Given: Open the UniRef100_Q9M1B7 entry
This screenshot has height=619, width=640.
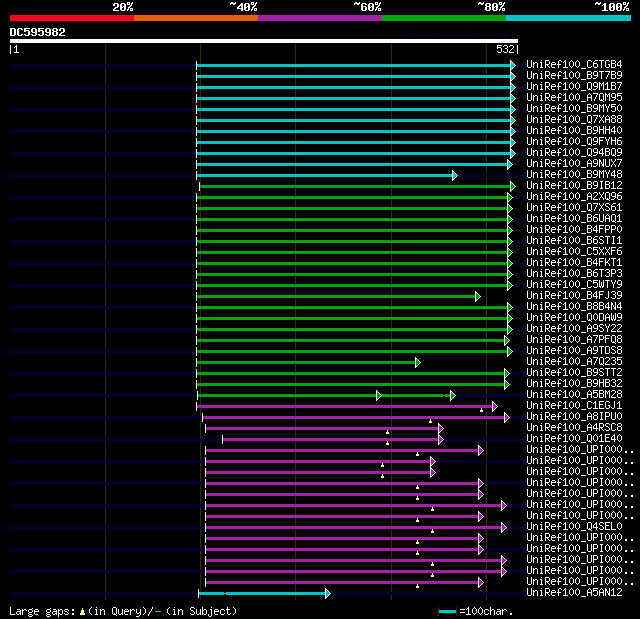Looking at the screenshot, I should coord(574,87).
